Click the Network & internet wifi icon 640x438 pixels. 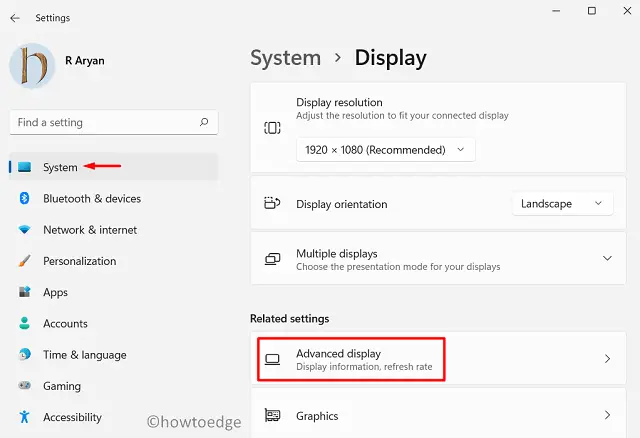[25, 230]
